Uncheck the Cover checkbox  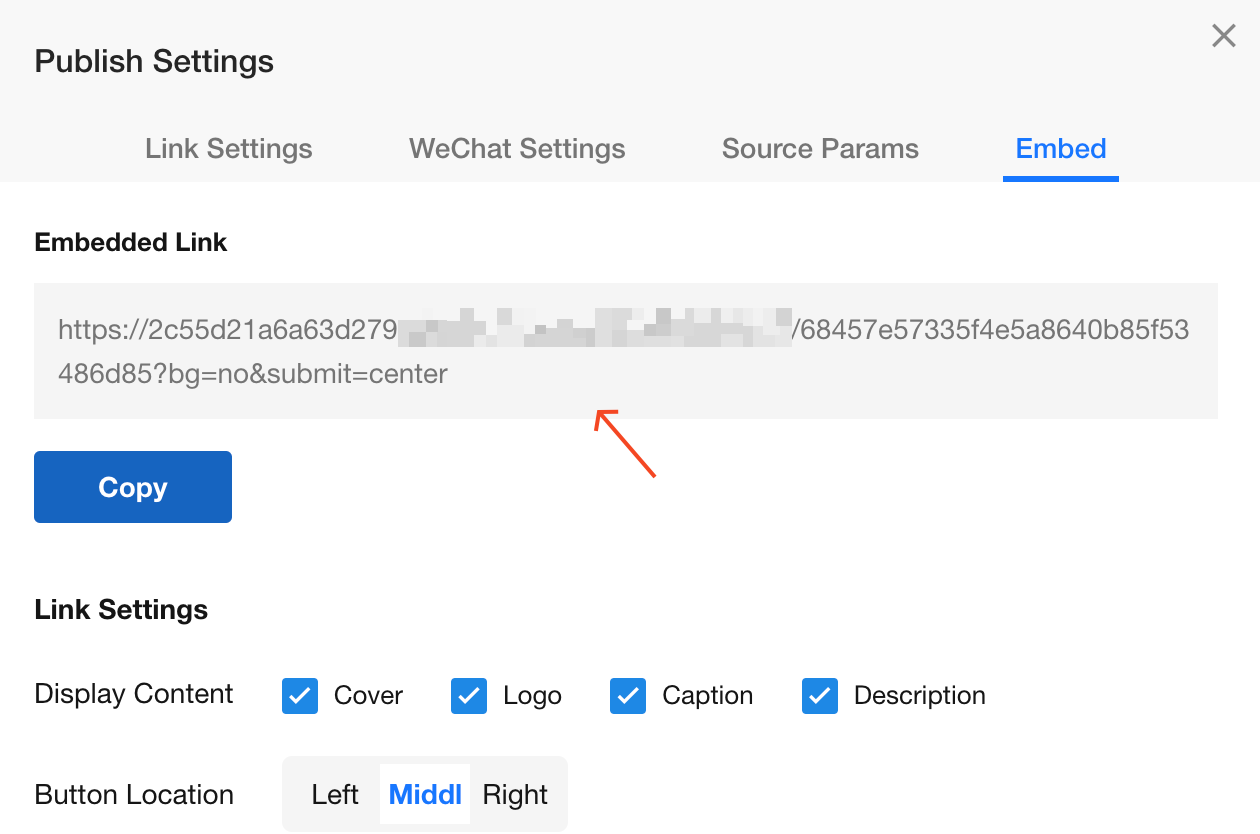point(300,696)
